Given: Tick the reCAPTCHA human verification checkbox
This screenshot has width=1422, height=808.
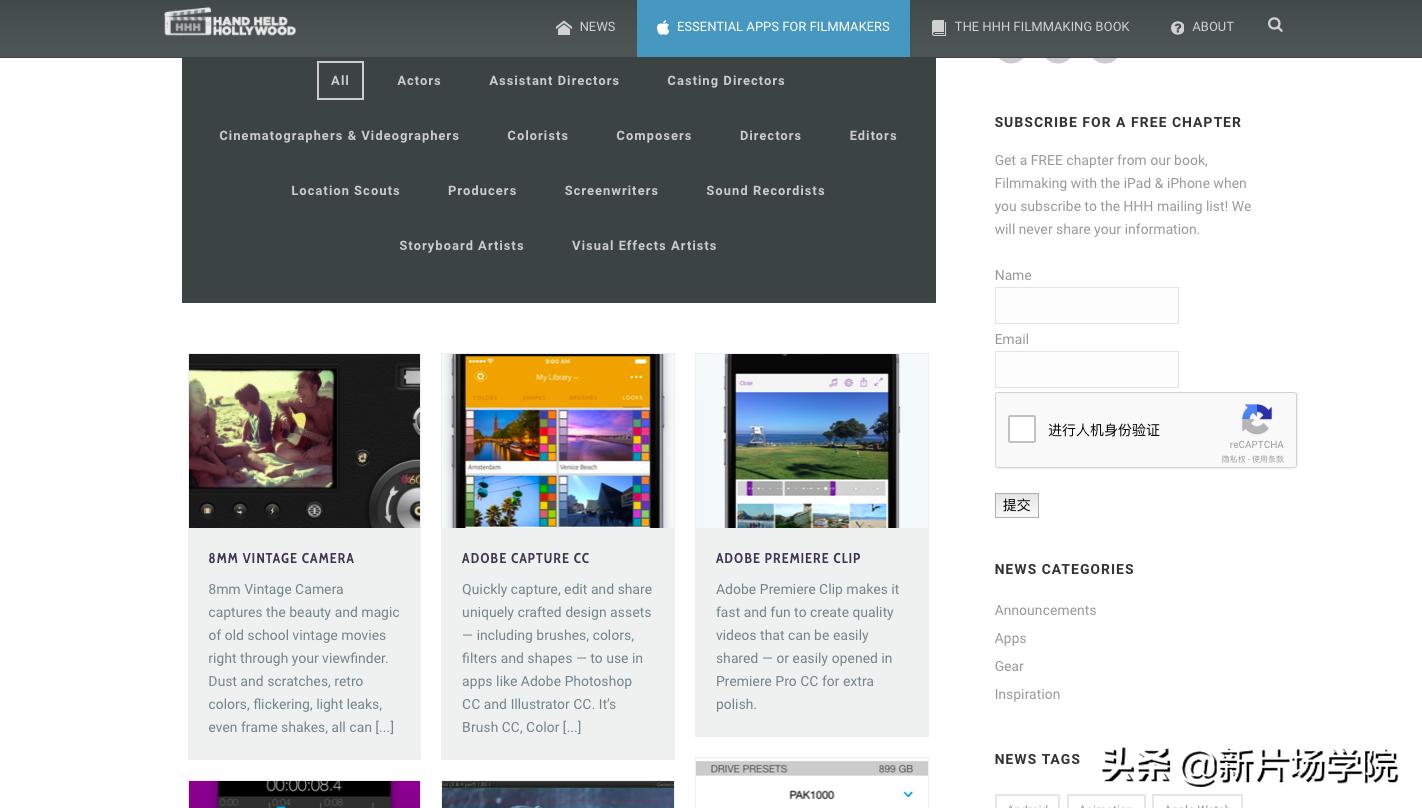Looking at the screenshot, I should click(x=1022, y=429).
